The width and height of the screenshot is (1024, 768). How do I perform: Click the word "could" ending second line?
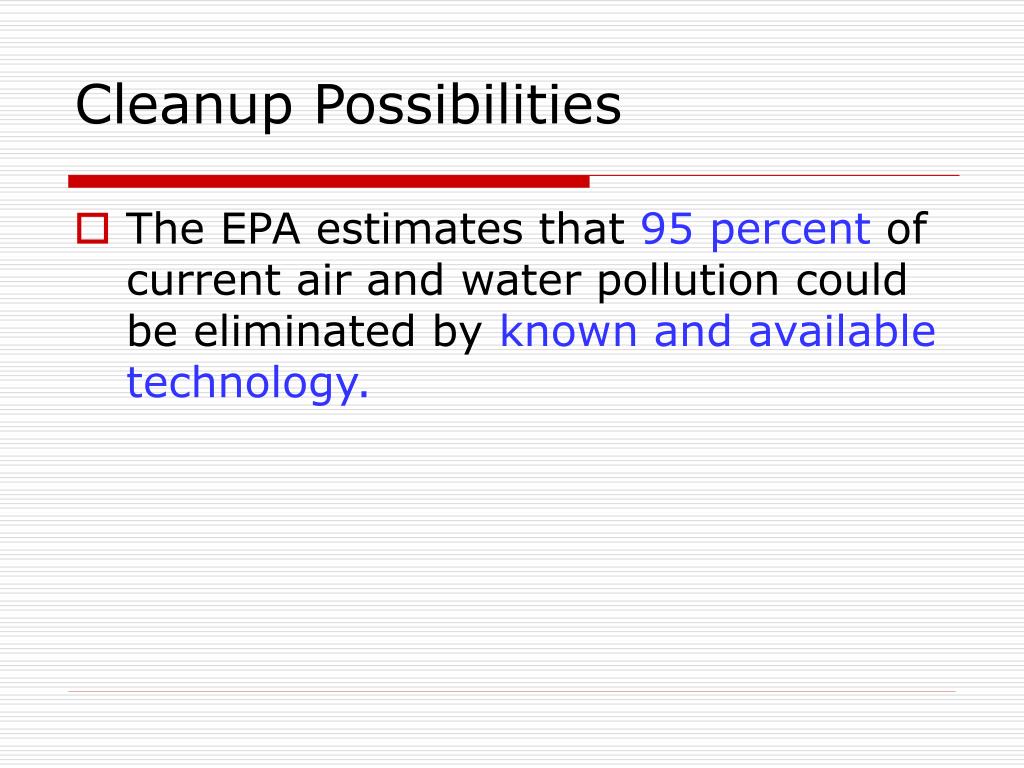(852, 280)
